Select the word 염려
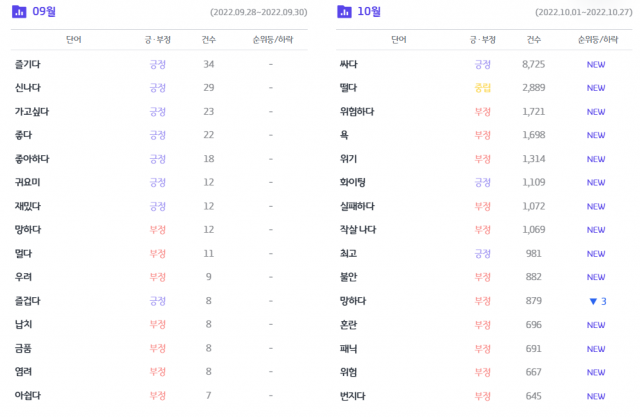Image resolution: width=640 pixels, height=417 pixels. (x=23, y=372)
